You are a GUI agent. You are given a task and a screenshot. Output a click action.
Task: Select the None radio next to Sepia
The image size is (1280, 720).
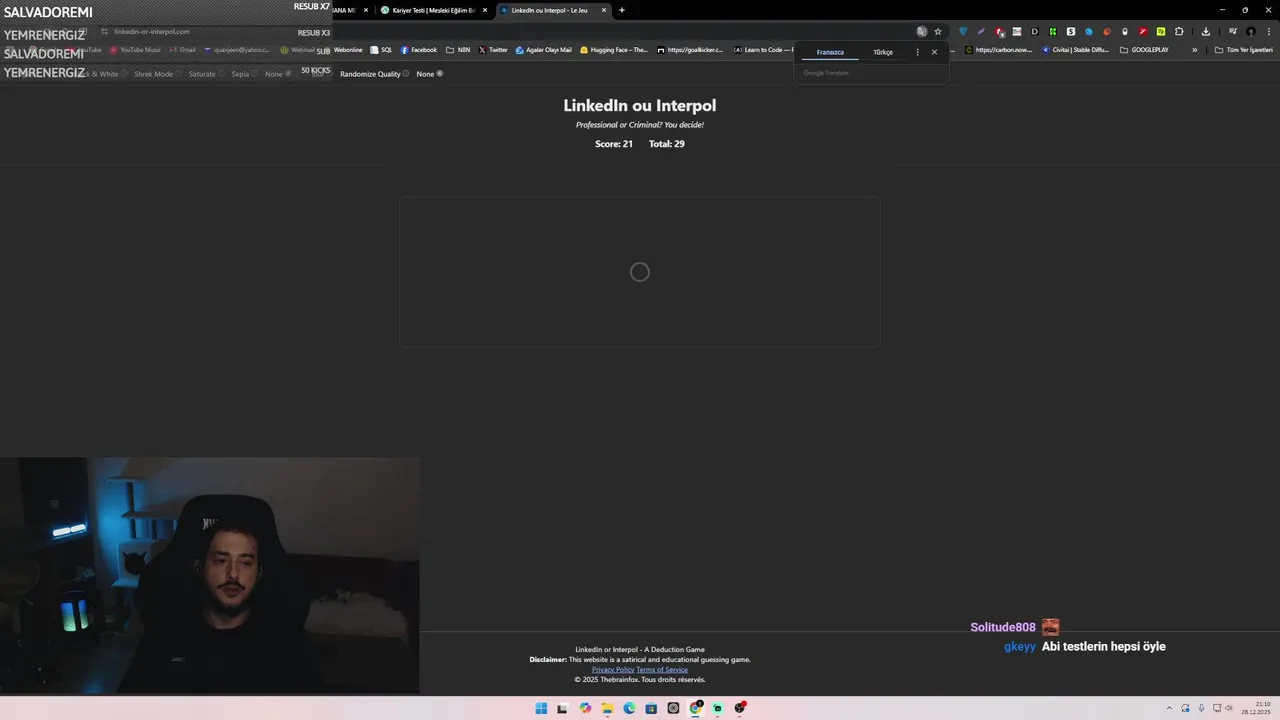tap(288, 74)
